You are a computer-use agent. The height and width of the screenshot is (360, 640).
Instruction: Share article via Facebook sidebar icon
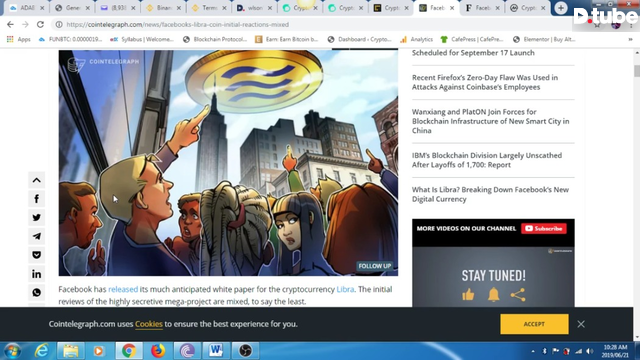[36, 199]
